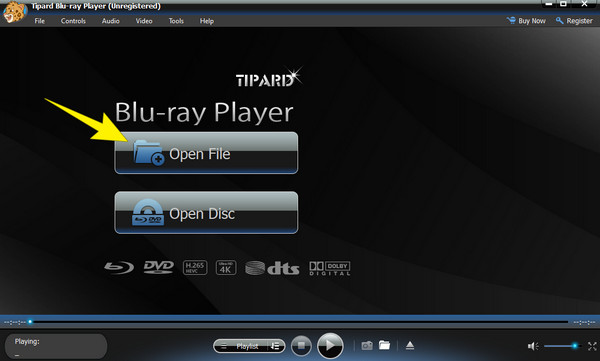Open the Tools menu
This screenshot has height=361, width=600.
(x=176, y=21)
